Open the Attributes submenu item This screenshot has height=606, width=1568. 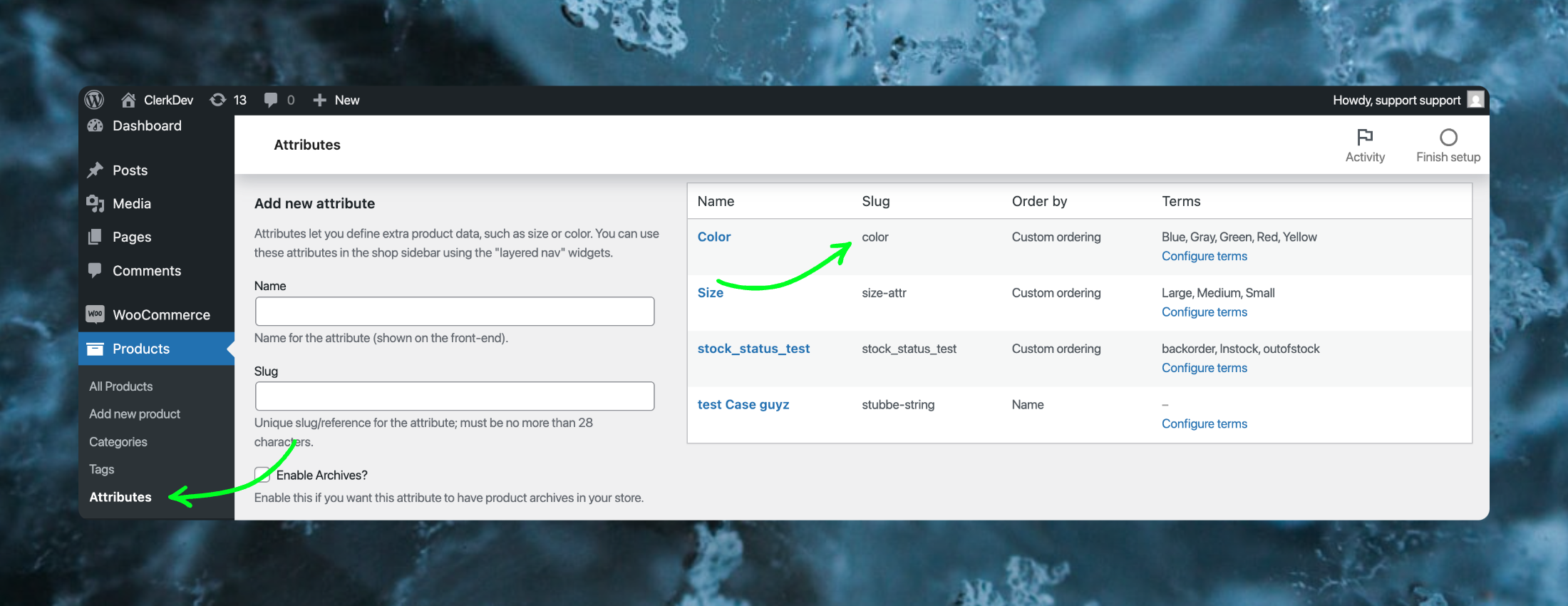click(x=120, y=497)
